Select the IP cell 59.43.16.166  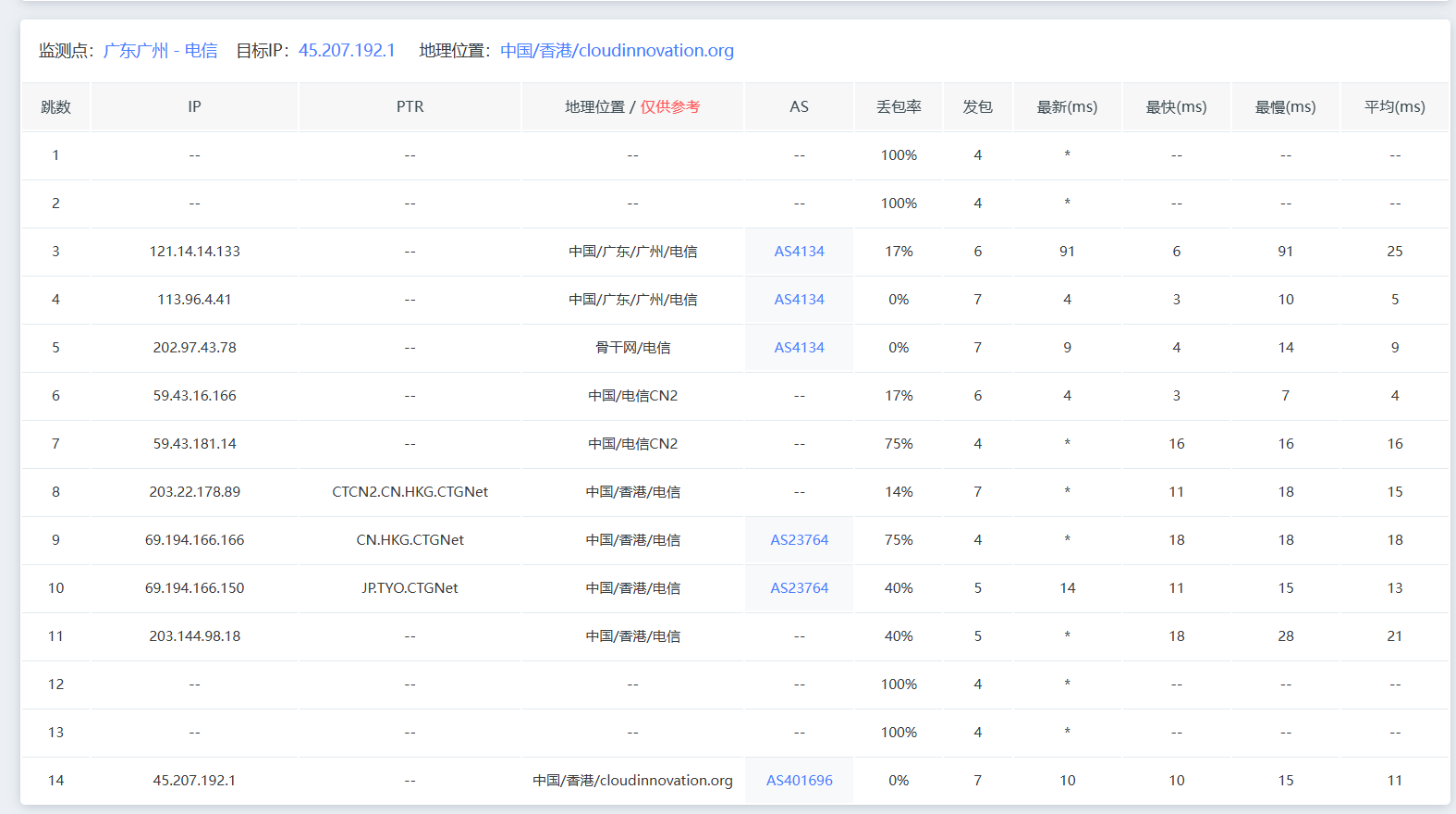pos(194,396)
